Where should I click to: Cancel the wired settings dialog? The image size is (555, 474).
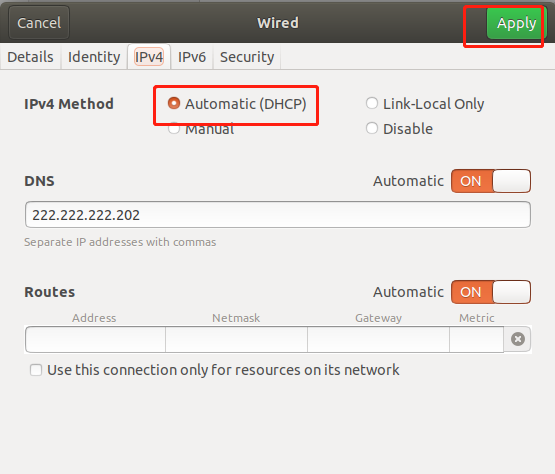click(x=39, y=23)
